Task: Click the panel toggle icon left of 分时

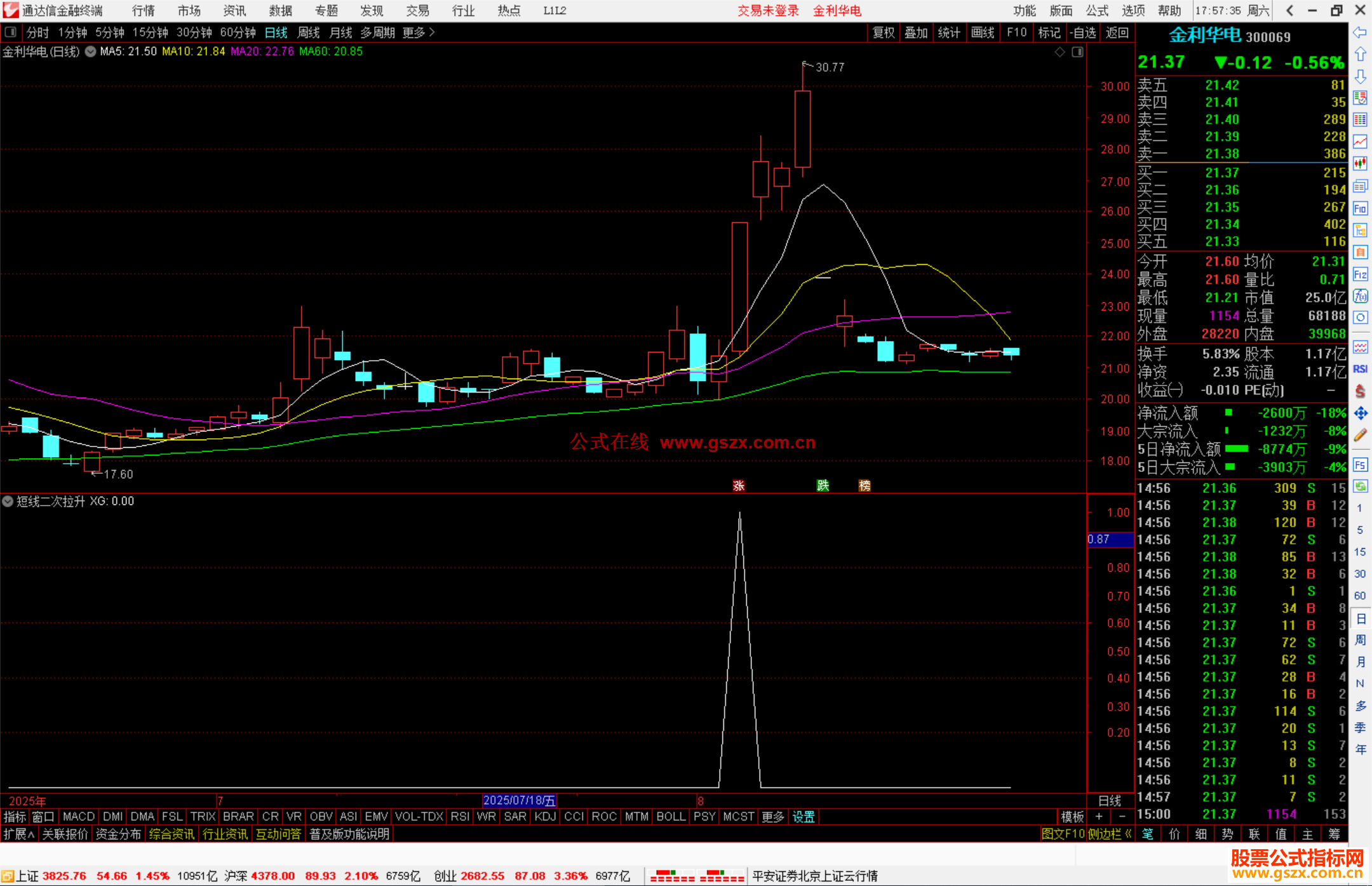Action: pyautogui.click(x=10, y=32)
